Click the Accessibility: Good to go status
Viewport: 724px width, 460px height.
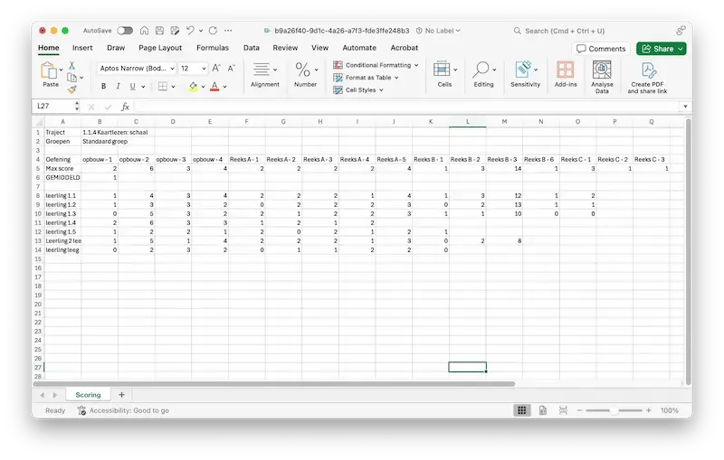pos(124,410)
